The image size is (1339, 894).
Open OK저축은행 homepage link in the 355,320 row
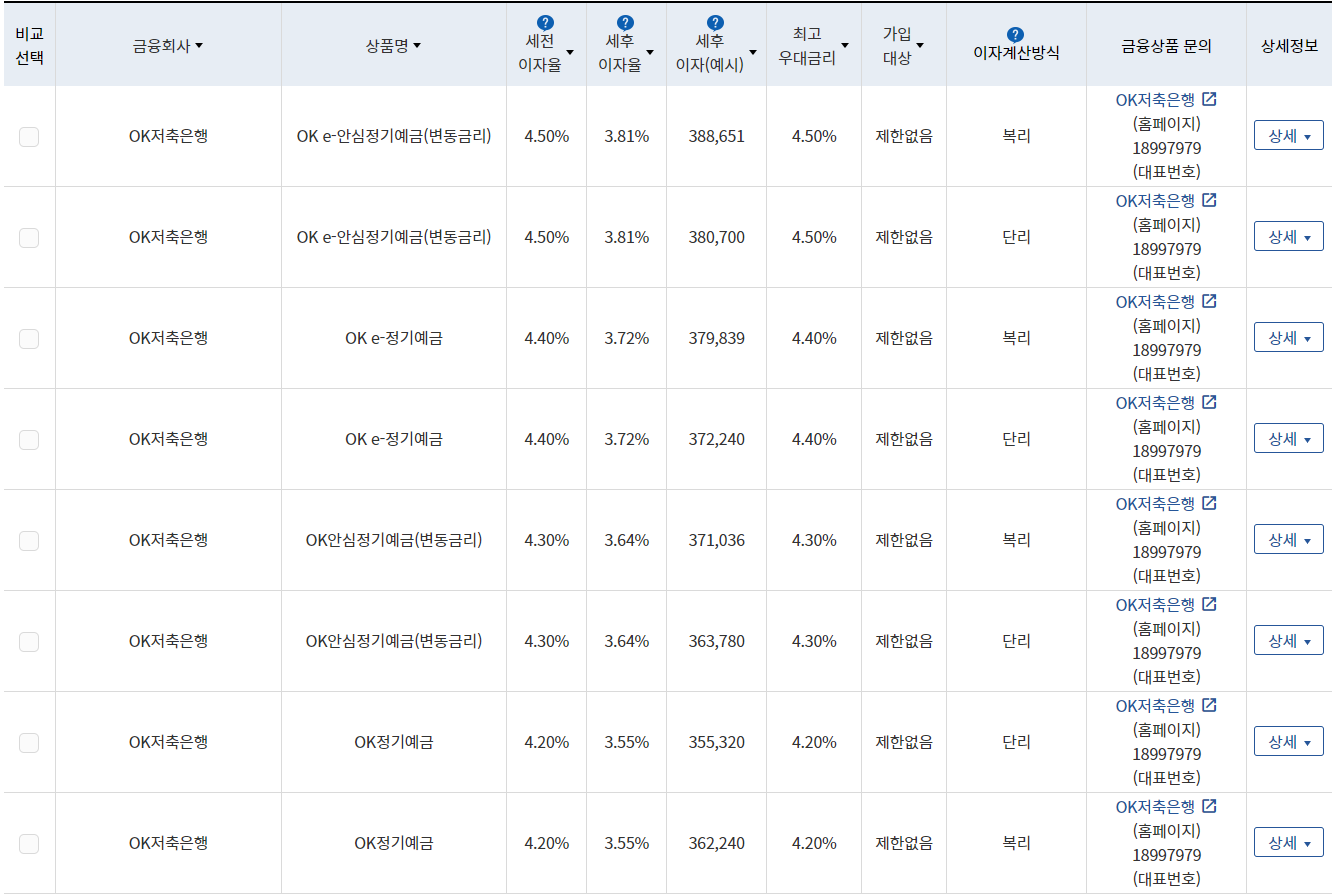point(1166,705)
